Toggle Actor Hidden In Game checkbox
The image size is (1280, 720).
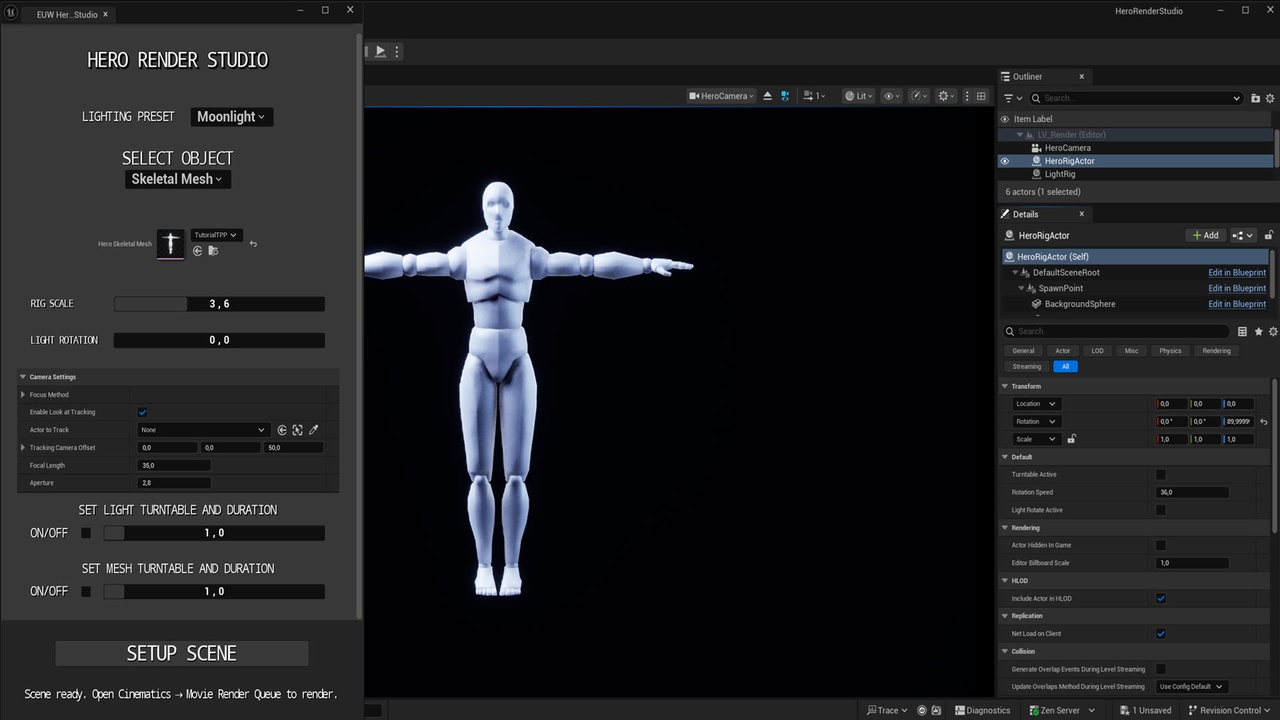click(x=1161, y=545)
